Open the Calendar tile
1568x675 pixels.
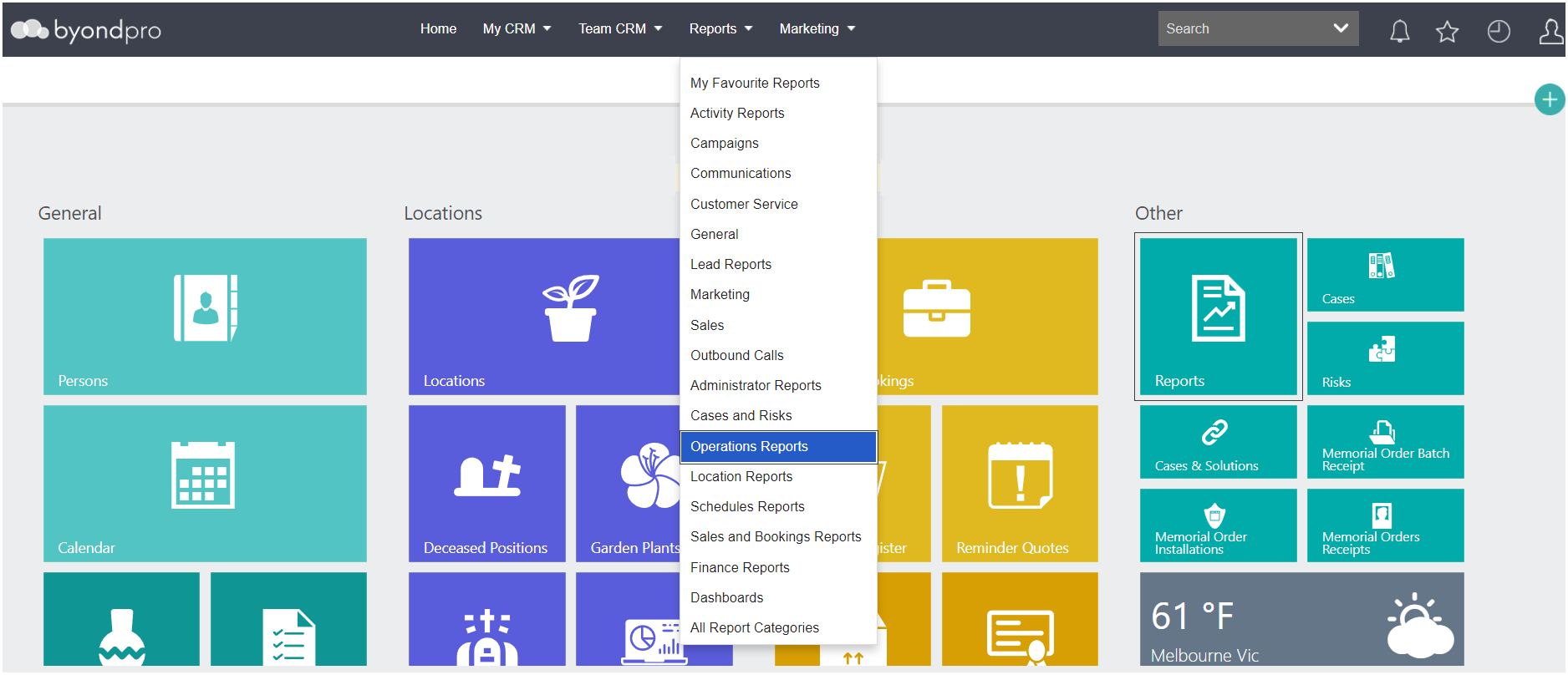point(205,484)
